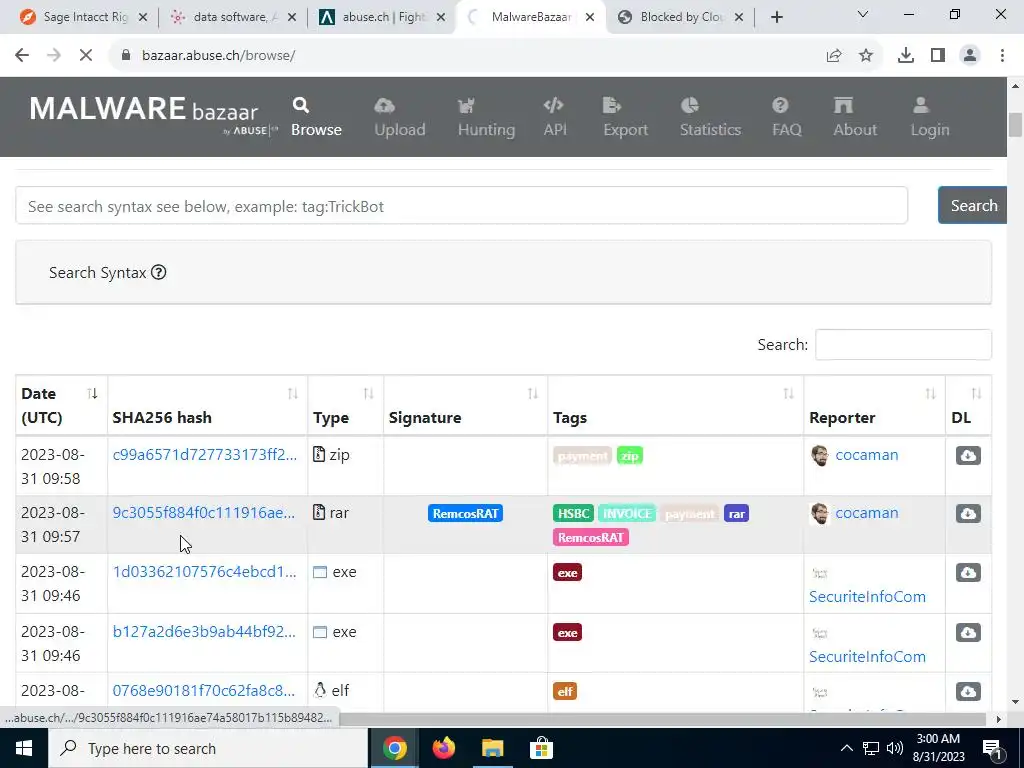Click the Search Syntax help icon
This screenshot has width=1024, height=768.
click(159, 272)
